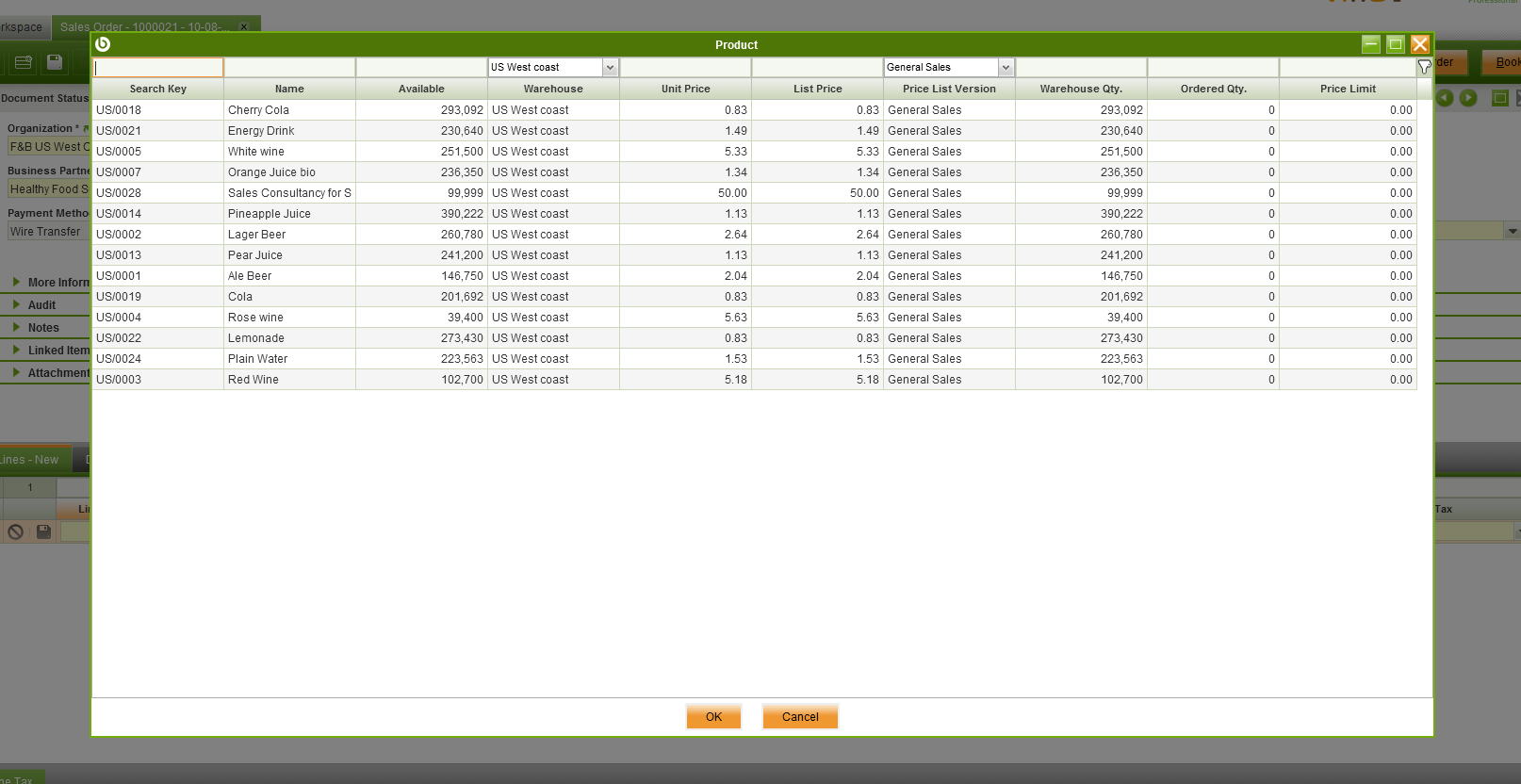This screenshot has width=1521, height=784.
Task: Click the Openbravo logo icon in Product dialog
Action: tap(103, 44)
